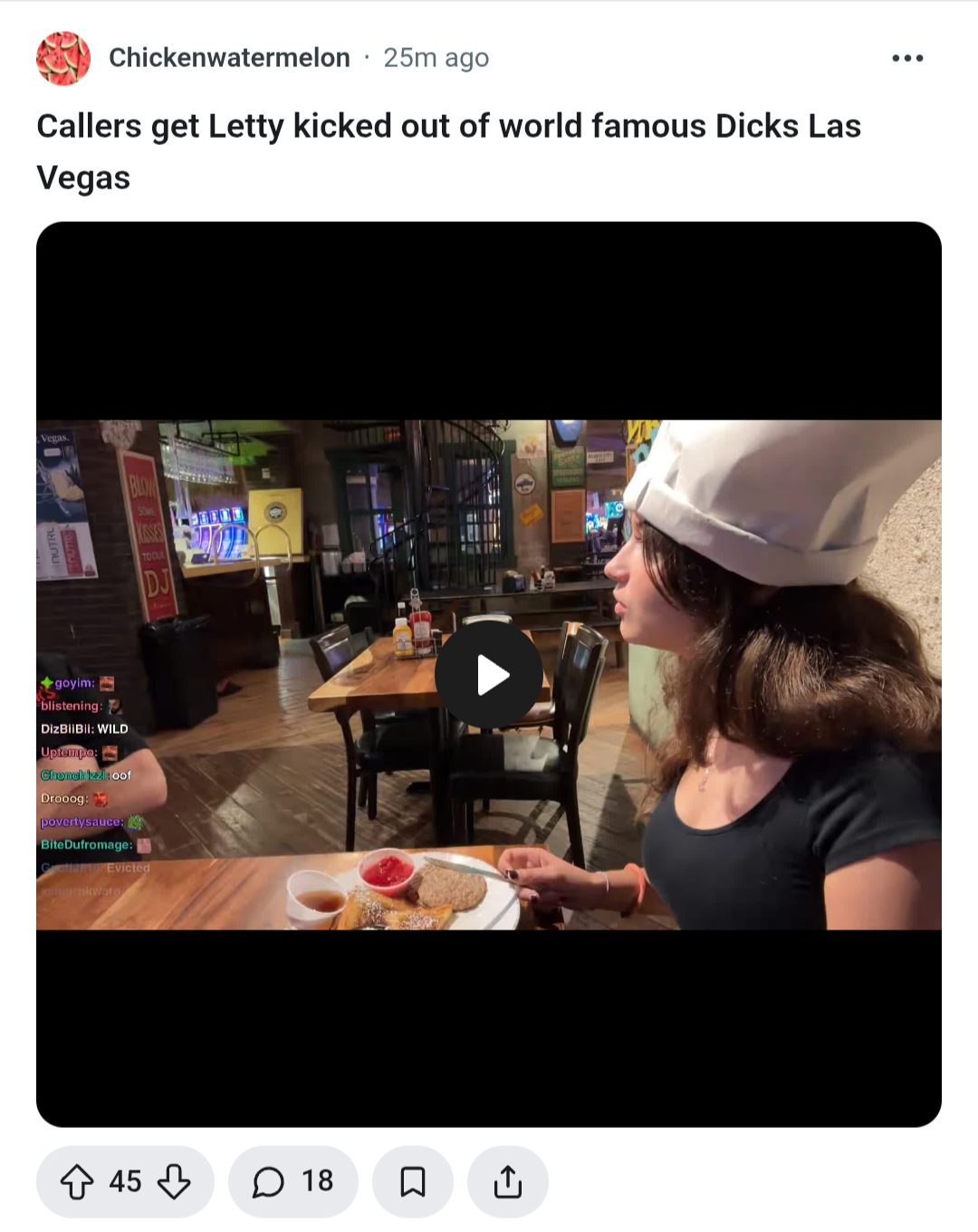Downvote the post with the down arrow
The width and height of the screenshot is (978, 1232).
click(174, 1181)
